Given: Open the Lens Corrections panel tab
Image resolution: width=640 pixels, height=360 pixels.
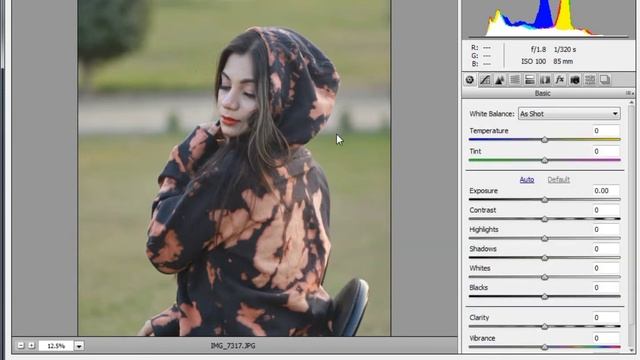Looking at the screenshot, I should point(545,80).
